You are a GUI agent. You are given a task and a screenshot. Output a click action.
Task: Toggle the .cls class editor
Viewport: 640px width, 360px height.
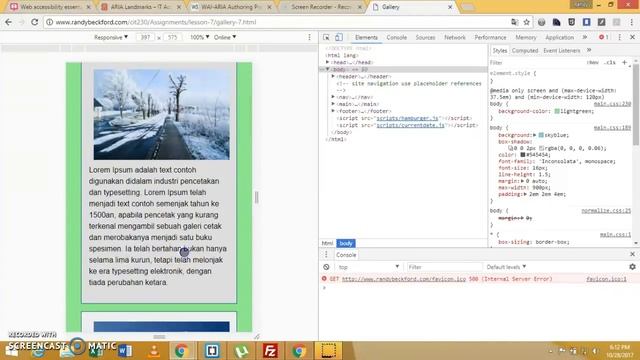(610, 62)
